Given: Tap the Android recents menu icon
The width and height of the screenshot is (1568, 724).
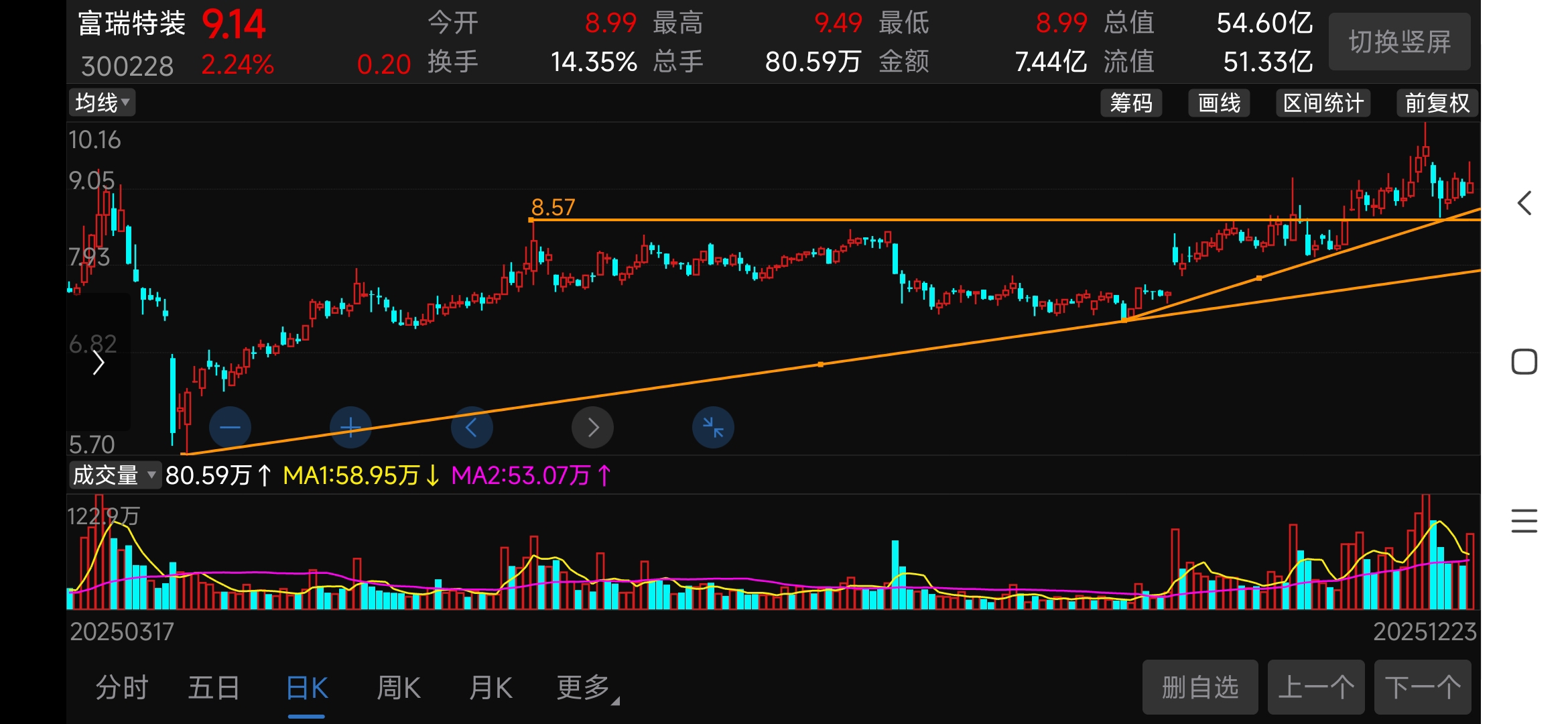Looking at the screenshot, I should (x=1524, y=521).
